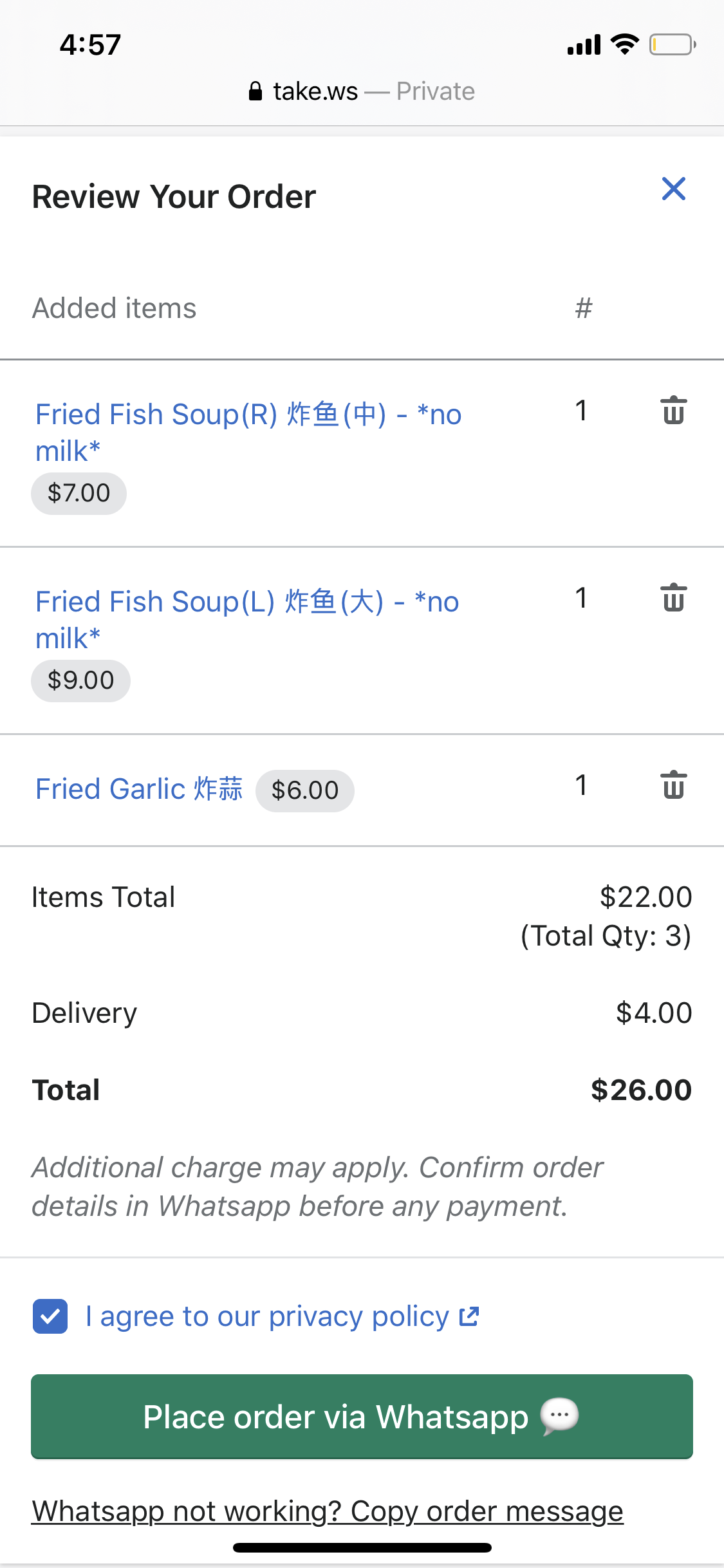Tap the $9.00 price badge
The width and height of the screenshot is (724, 1568).
[x=80, y=680]
